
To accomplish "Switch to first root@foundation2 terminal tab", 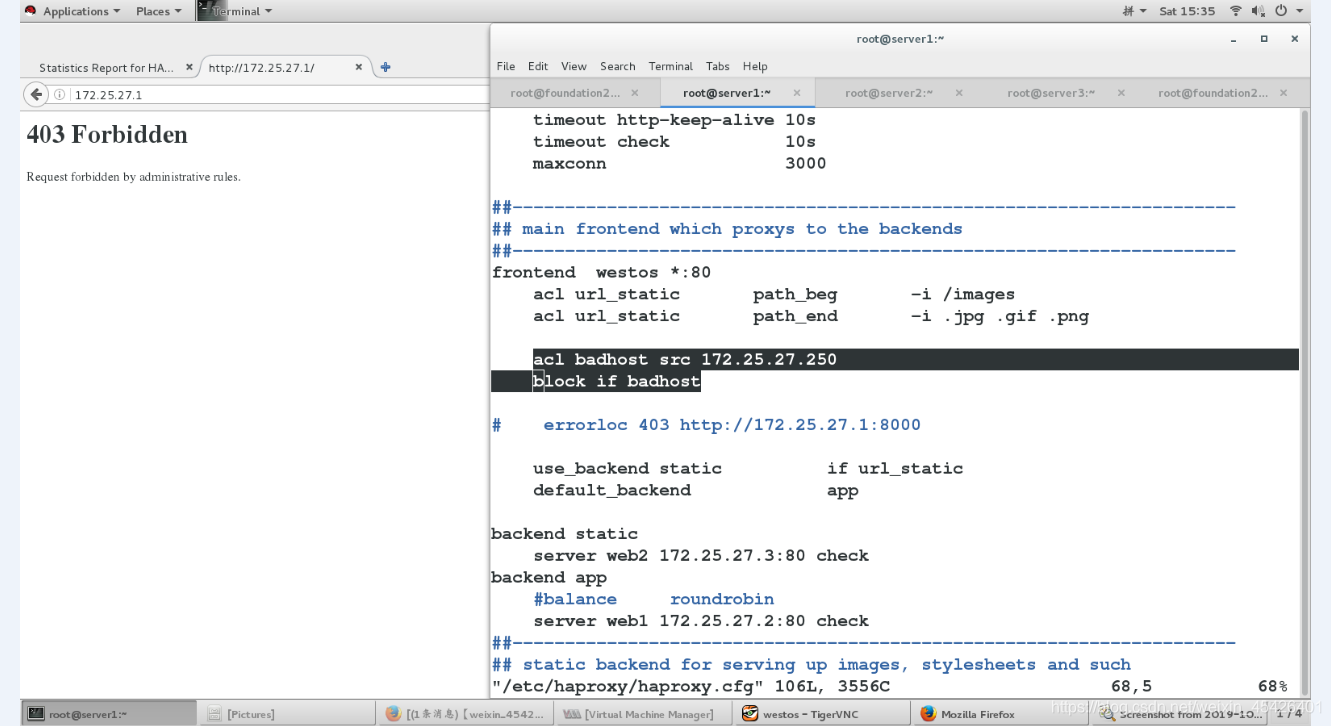I will coord(566,93).
